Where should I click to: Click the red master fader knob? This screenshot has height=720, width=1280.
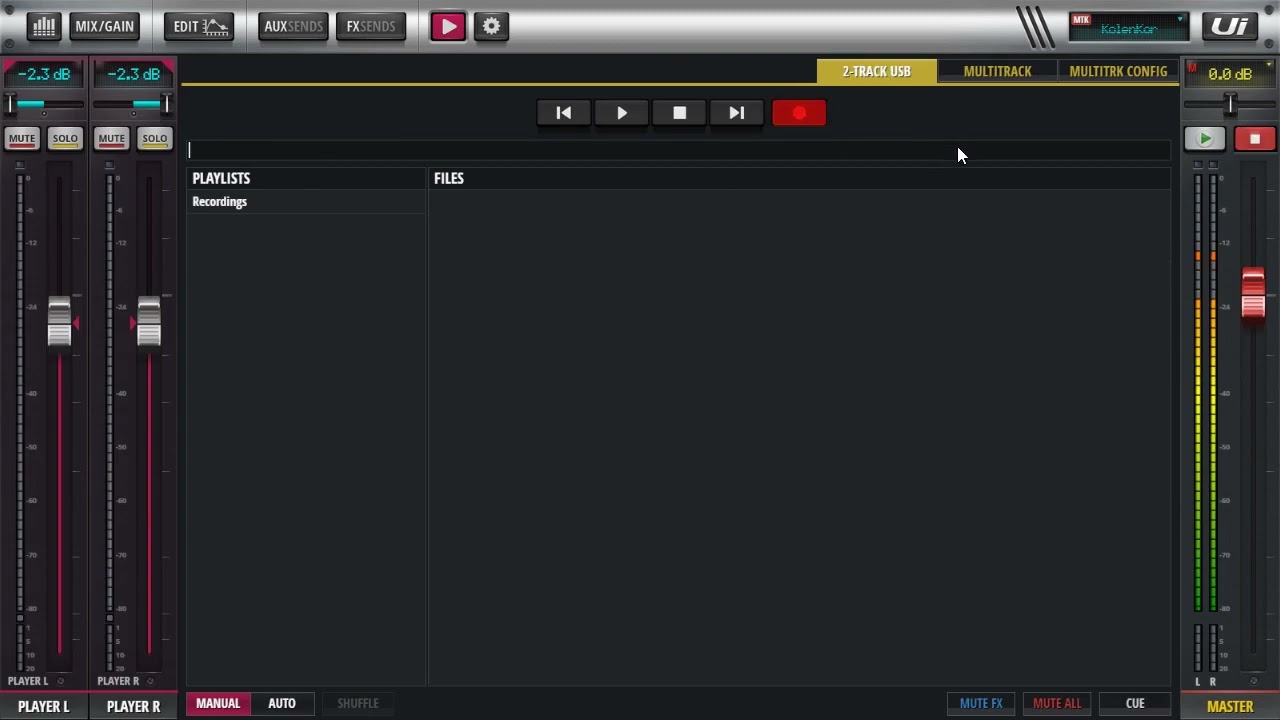point(1253,294)
